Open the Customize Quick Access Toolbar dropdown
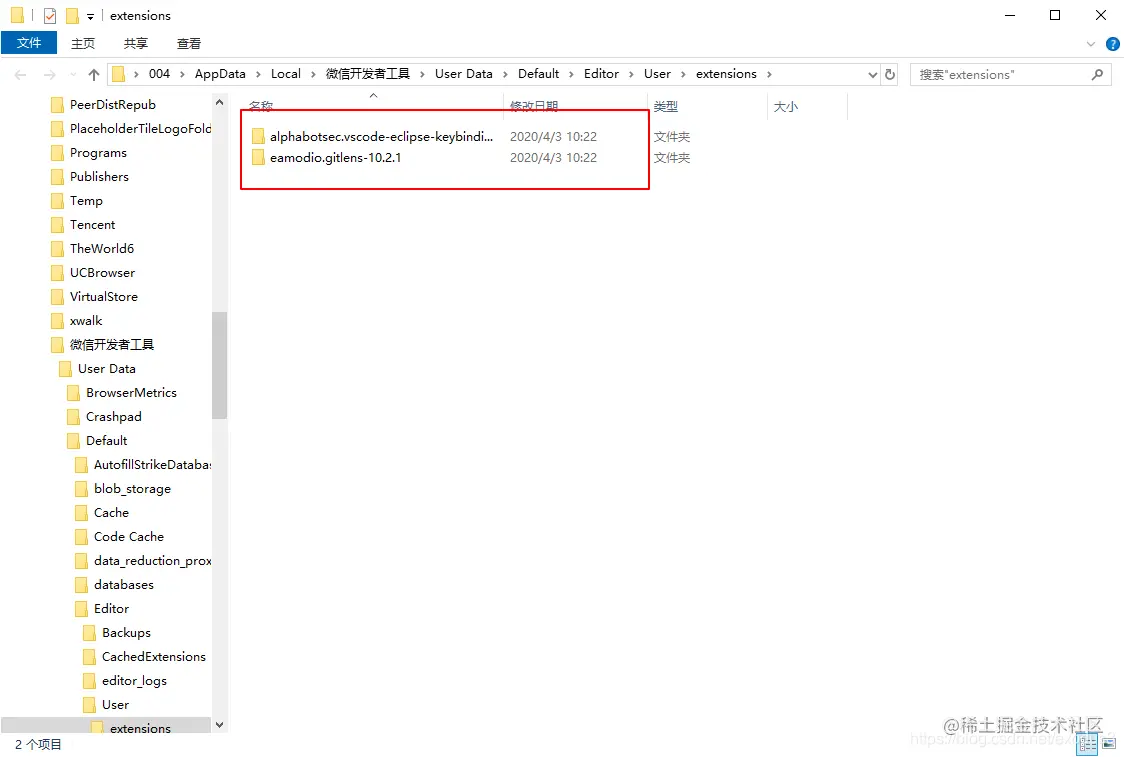 click(x=90, y=16)
